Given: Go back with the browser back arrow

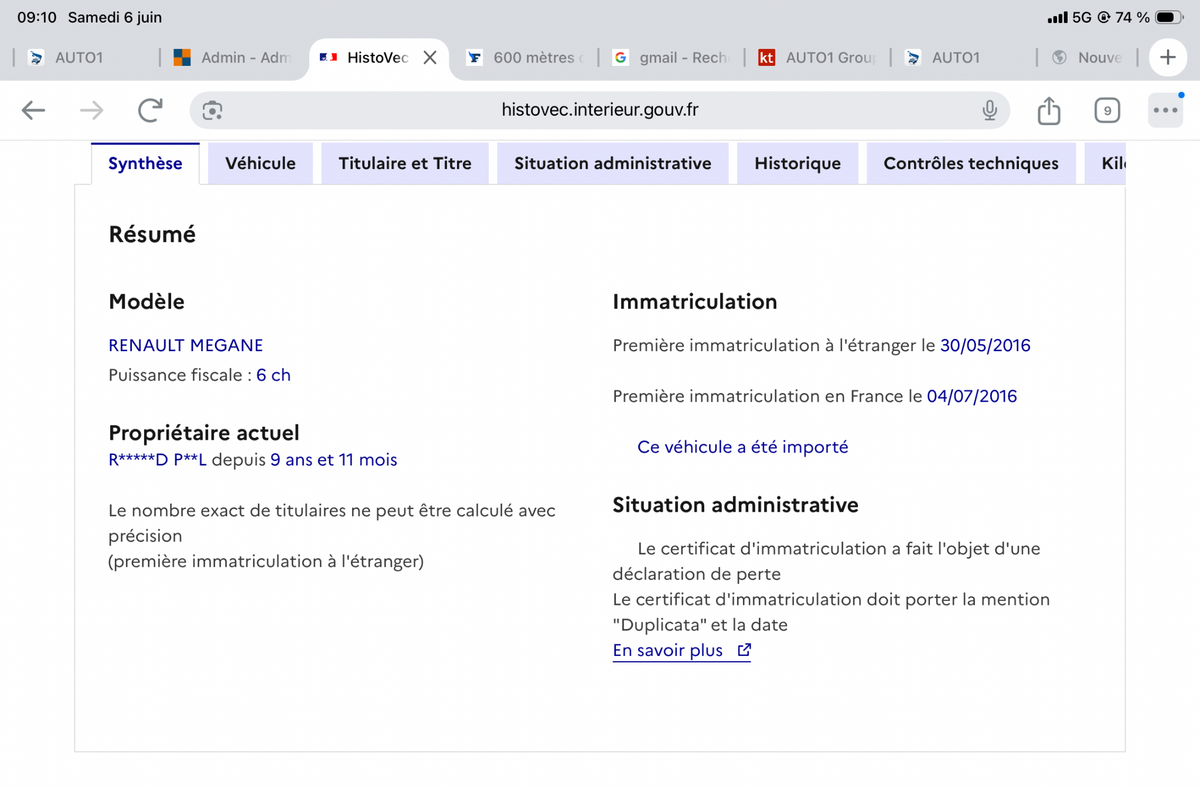Looking at the screenshot, I should (34, 111).
